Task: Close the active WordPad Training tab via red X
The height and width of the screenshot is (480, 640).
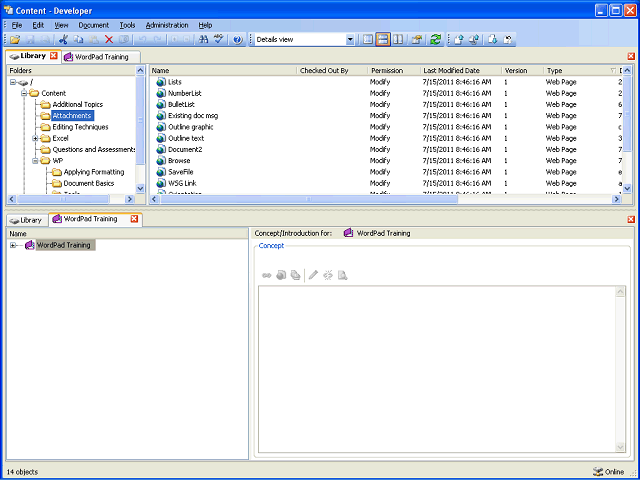Action: point(134,219)
